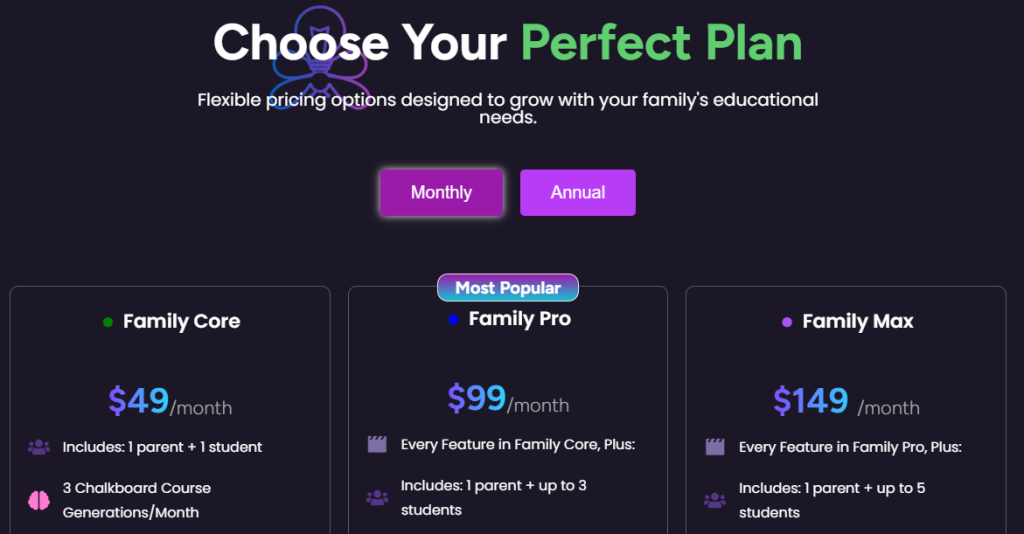1024x534 pixels.
Task: Click the Choose Your Perfect Plan heading
Action: (508, 43)
